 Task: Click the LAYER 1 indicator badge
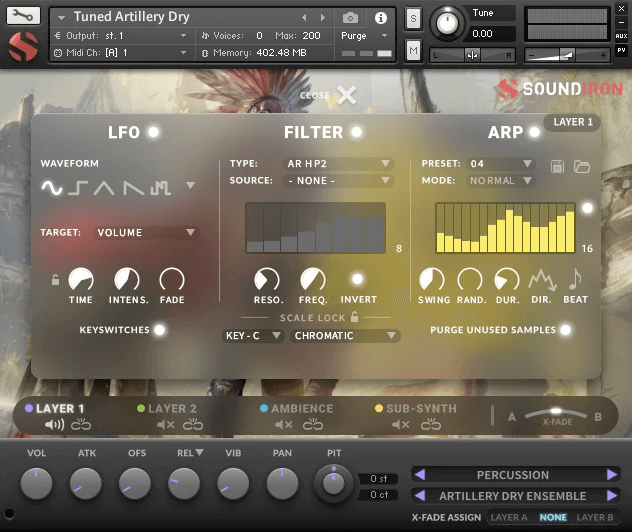[x=572, y=122]
